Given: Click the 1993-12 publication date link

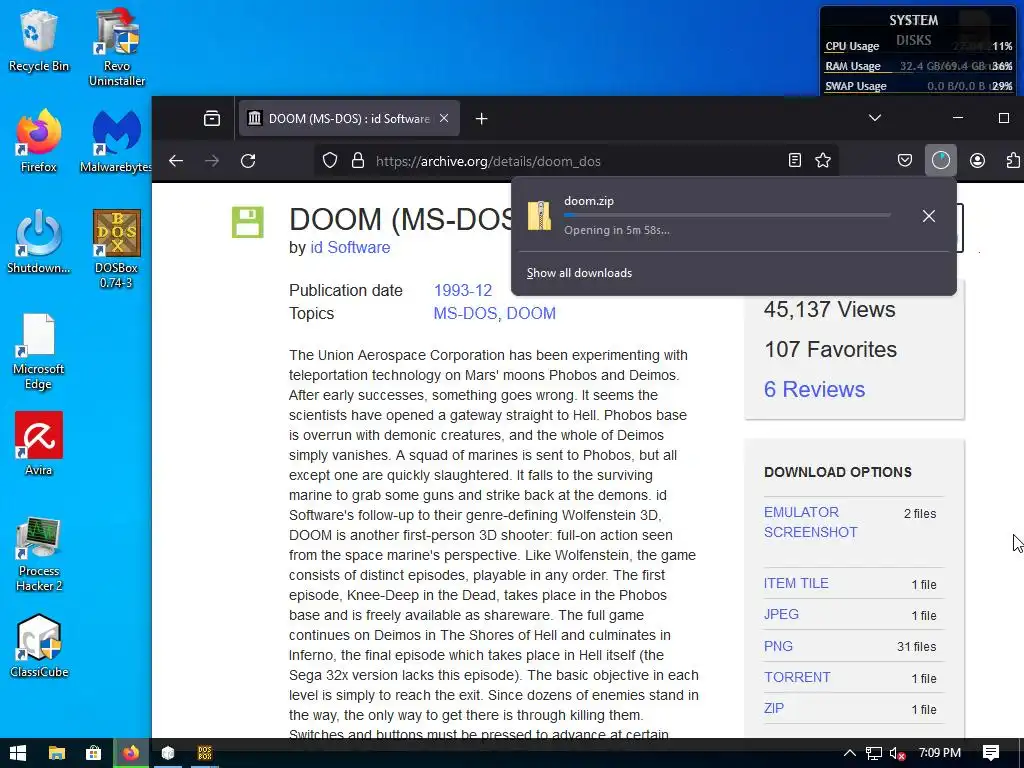Looking at the screenshot, I should tap(462, 291).
